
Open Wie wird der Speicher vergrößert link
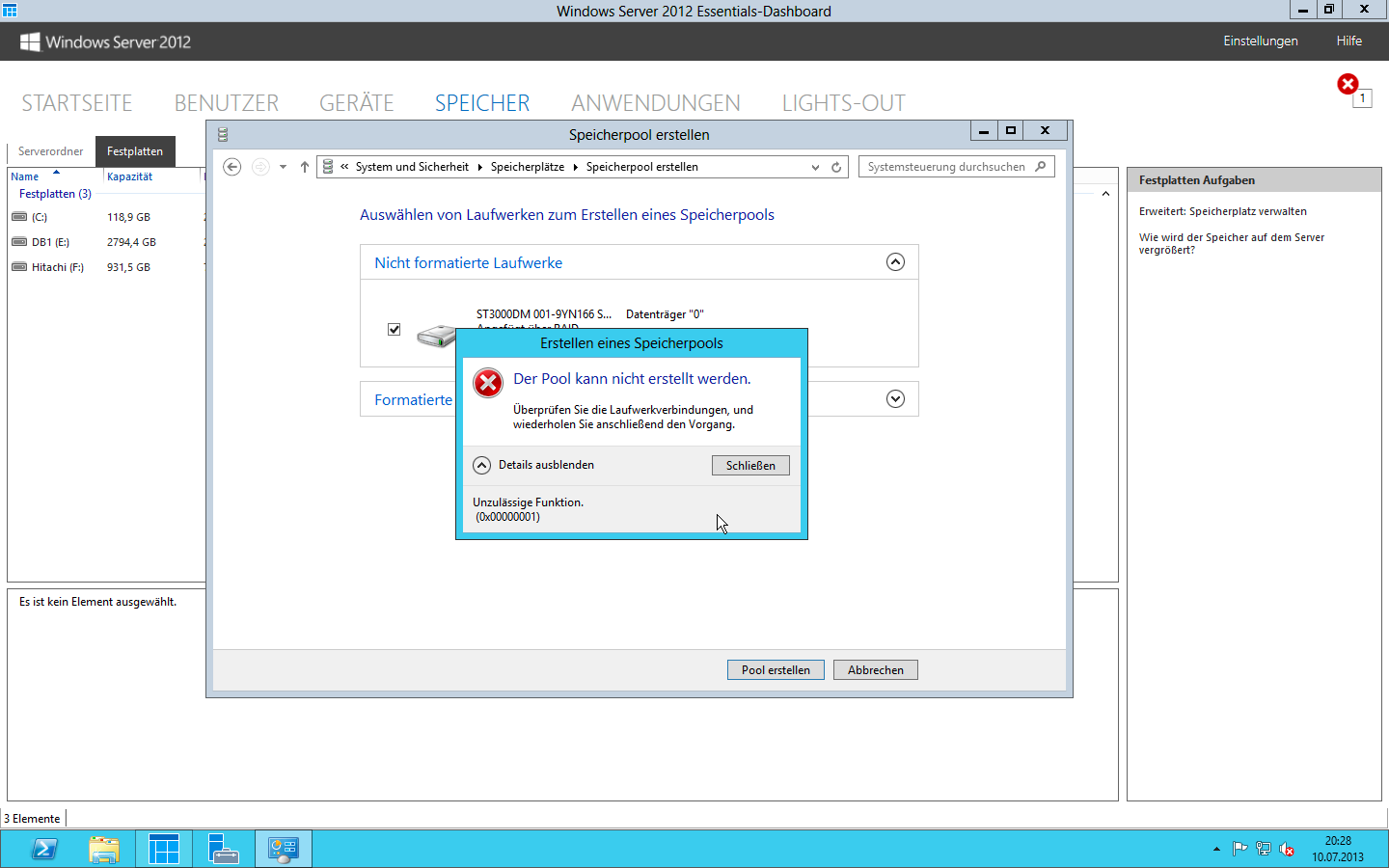pos(1232,243)
